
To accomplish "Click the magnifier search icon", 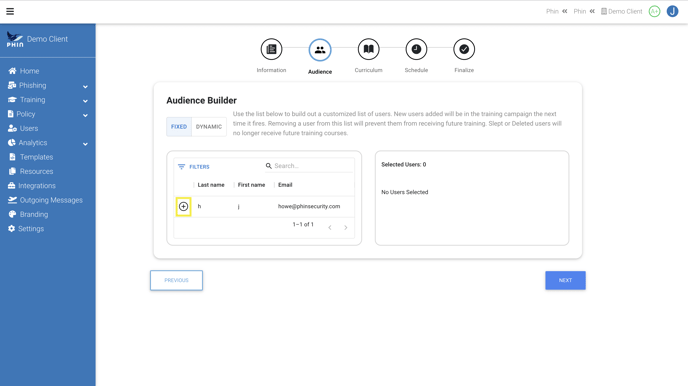I will [x=269, y=166].
